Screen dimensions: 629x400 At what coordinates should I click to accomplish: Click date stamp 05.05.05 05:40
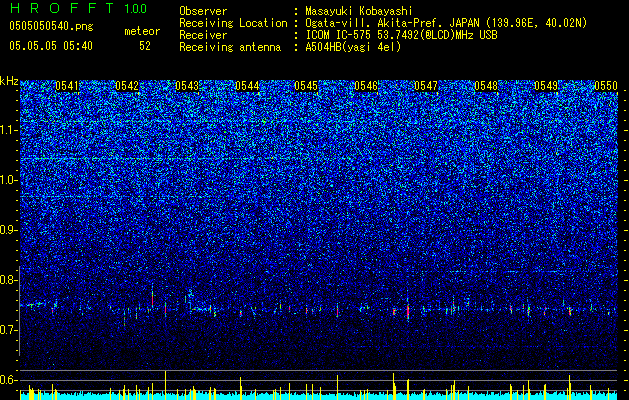click(x=51, y=46)
